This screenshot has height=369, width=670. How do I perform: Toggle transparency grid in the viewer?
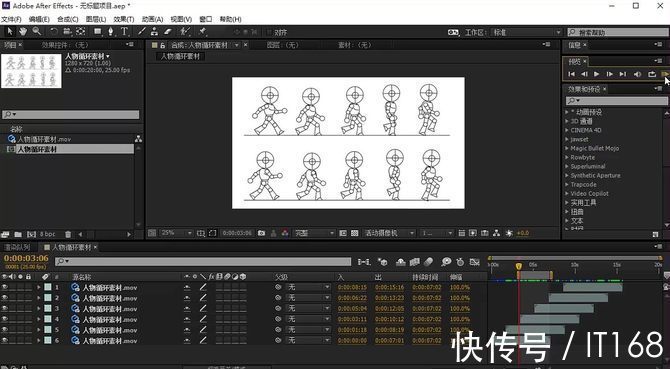point(354,233)
